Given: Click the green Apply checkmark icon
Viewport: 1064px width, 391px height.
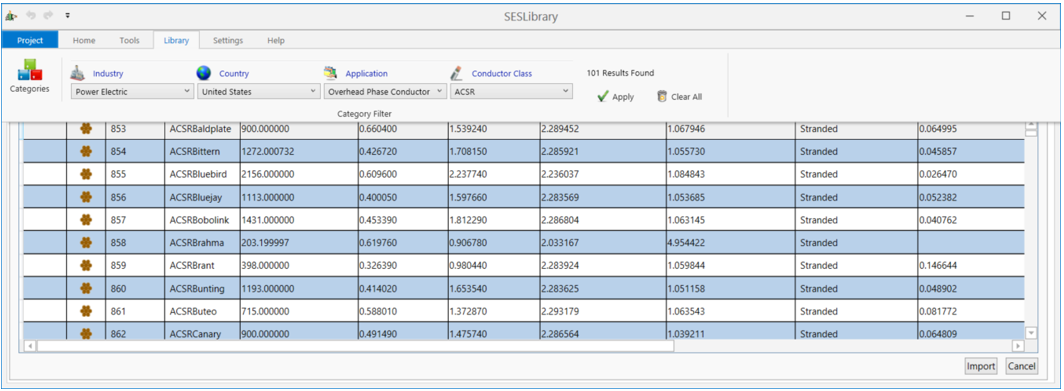Looking at the screenshot, I should tap(603, 96).
